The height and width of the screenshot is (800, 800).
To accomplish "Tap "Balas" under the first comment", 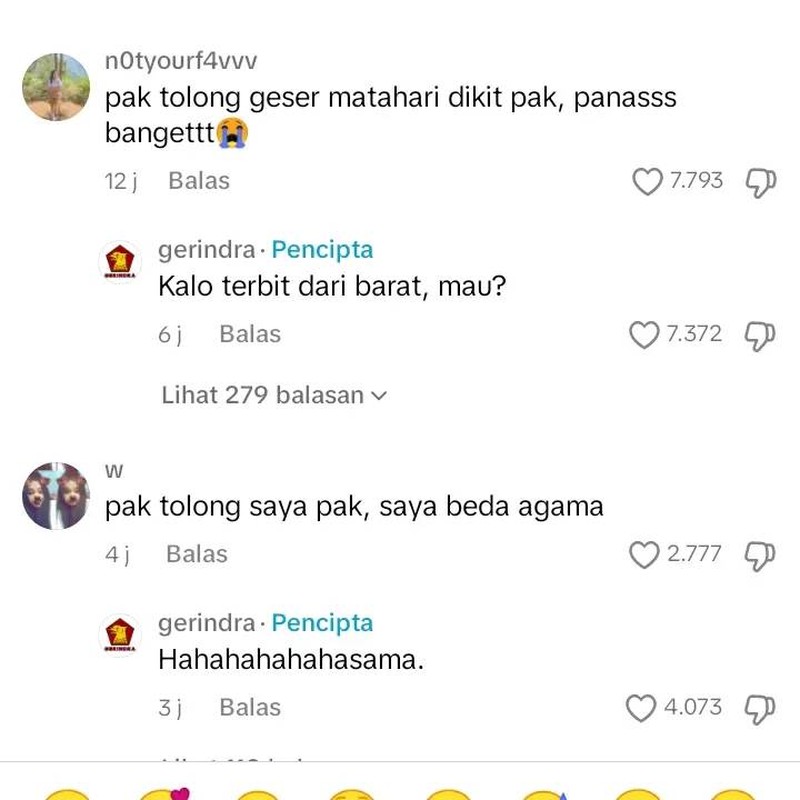I will [200, 181].
